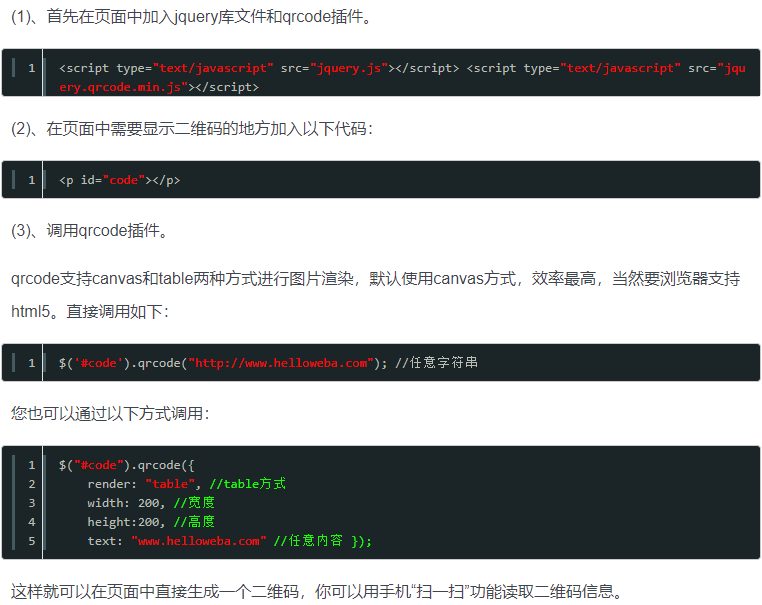Screen dimensions: 762x605
Task: Click comment "//table方式"
Action: pos(247,484)
